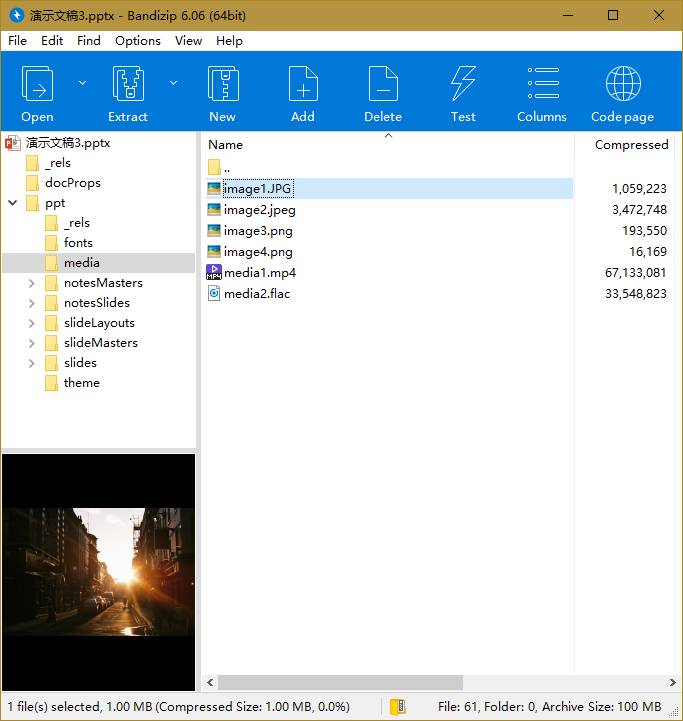Image resolution: width=683 pixels, height=721 pixels.
Task: Sort by the Compressed column header
Action: (x=630, y=145)
